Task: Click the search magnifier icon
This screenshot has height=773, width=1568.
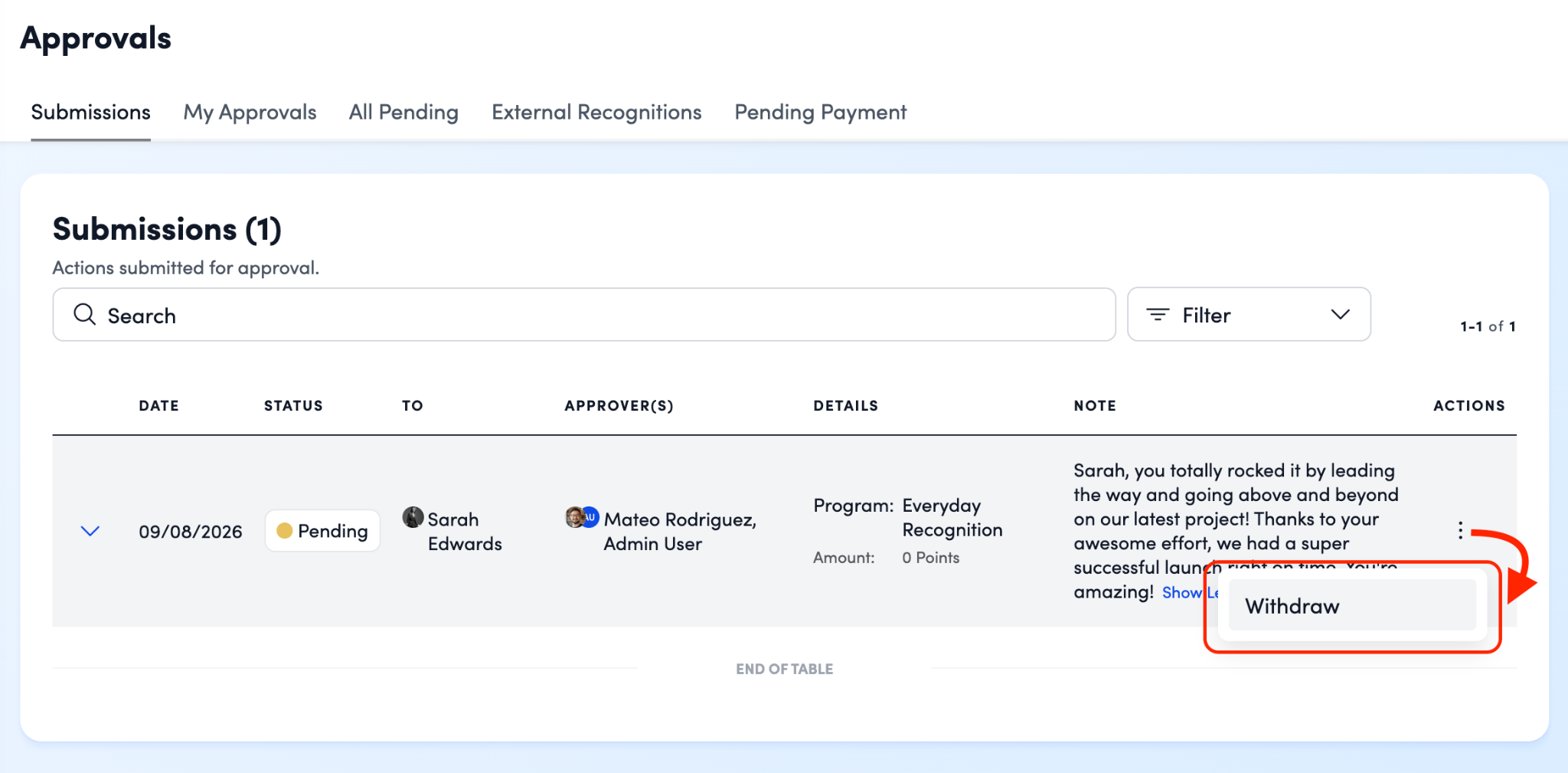Action: pos(84,314)
